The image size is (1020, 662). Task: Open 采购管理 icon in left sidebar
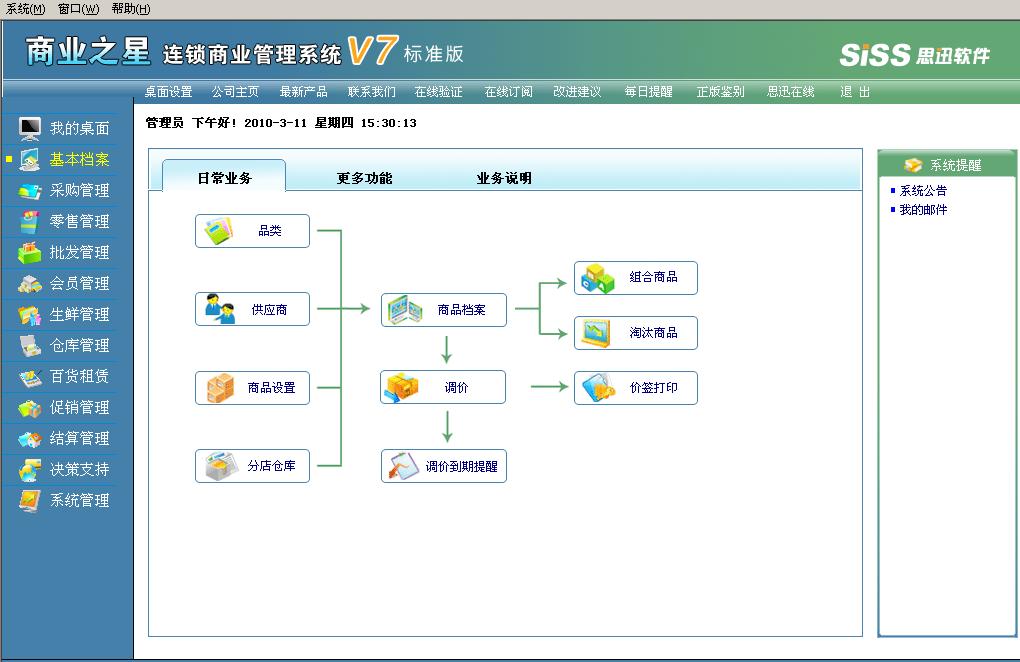pyautogui.click(x=30, y=190)
